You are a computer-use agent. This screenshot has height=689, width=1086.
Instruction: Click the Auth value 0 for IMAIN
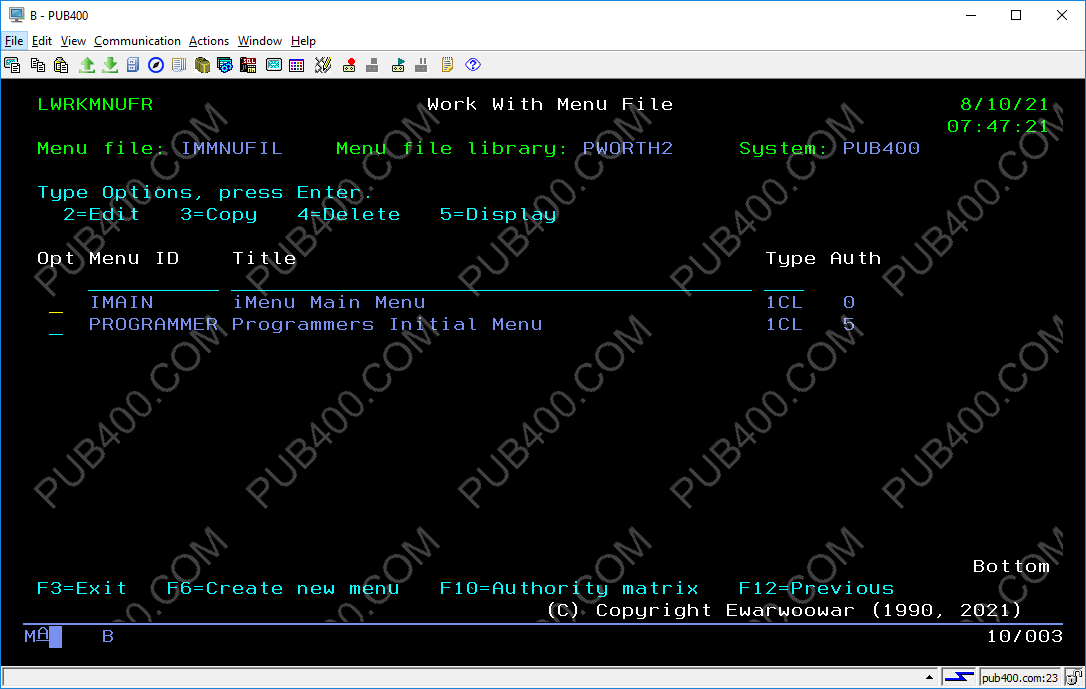coord(848,303)
